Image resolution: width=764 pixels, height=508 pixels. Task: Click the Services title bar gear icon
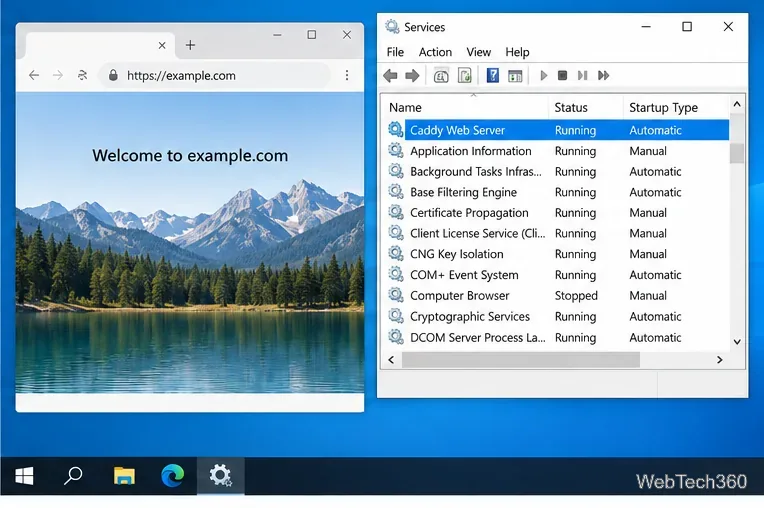click(392, 26)
